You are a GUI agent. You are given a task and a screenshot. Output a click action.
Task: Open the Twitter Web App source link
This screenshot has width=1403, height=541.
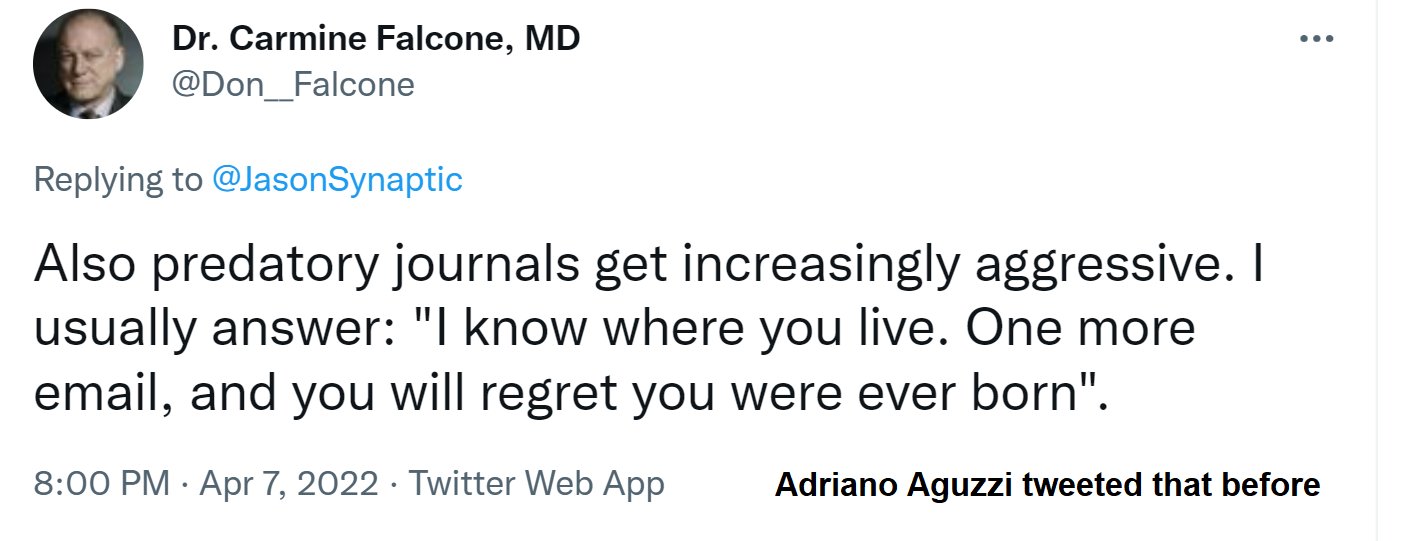[x=536, y=485]
